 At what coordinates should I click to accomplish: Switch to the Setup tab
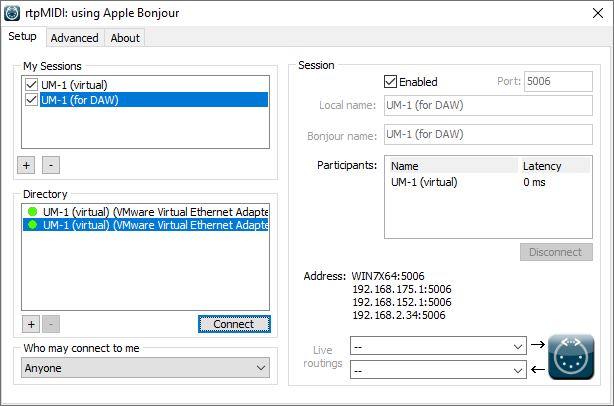tap(23, 36)
